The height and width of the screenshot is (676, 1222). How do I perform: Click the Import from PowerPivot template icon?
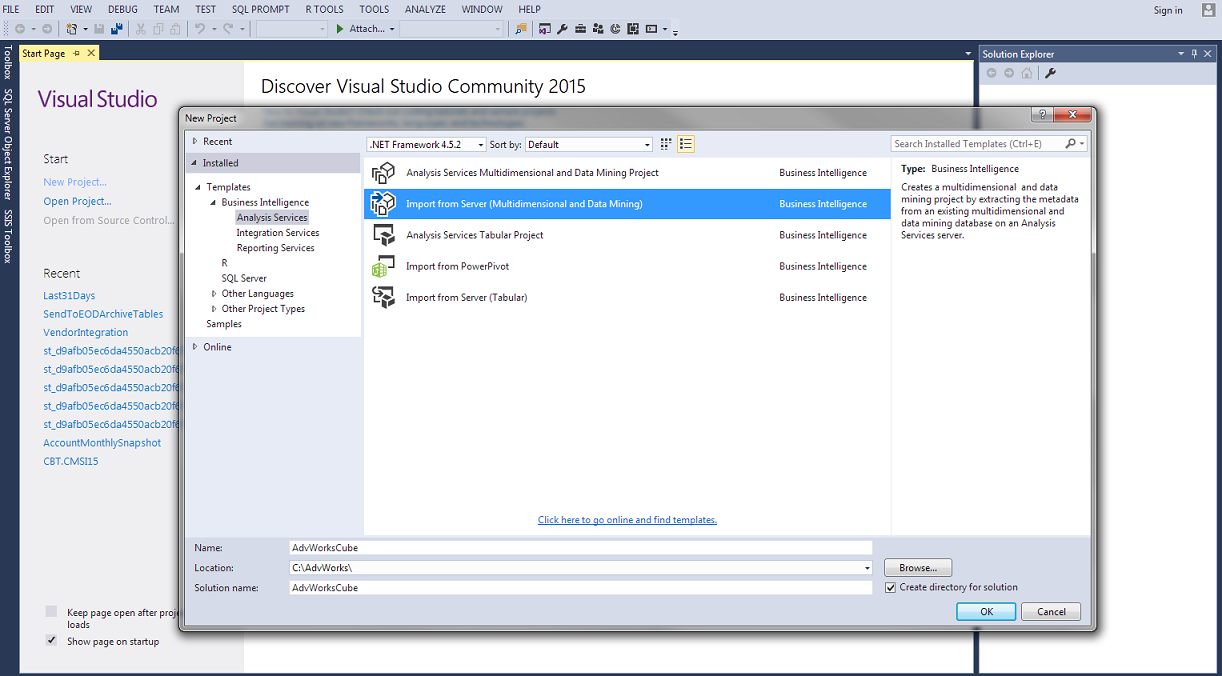coord(383,267)
